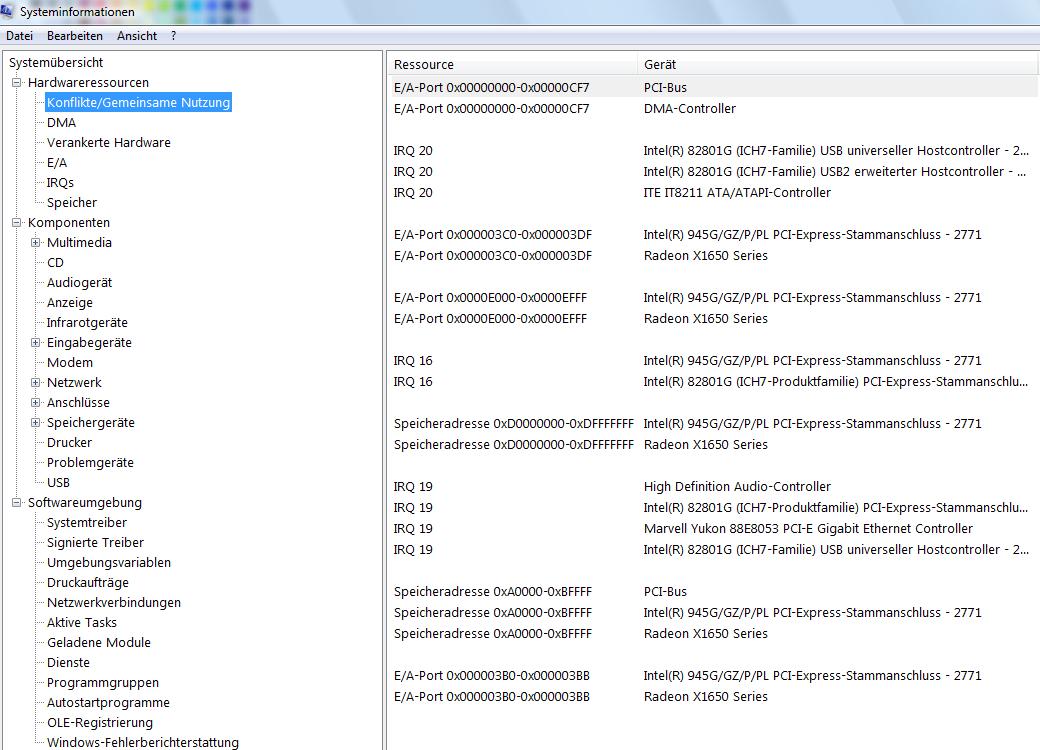Select the IRQ 20 USB2 erweiterter Hostcontroller row

coord(712,171)
